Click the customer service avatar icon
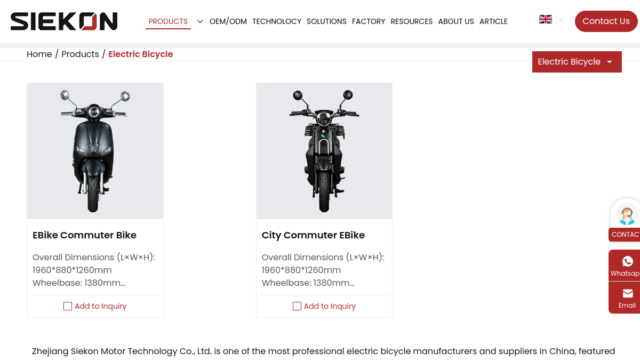 click(627, 215)
